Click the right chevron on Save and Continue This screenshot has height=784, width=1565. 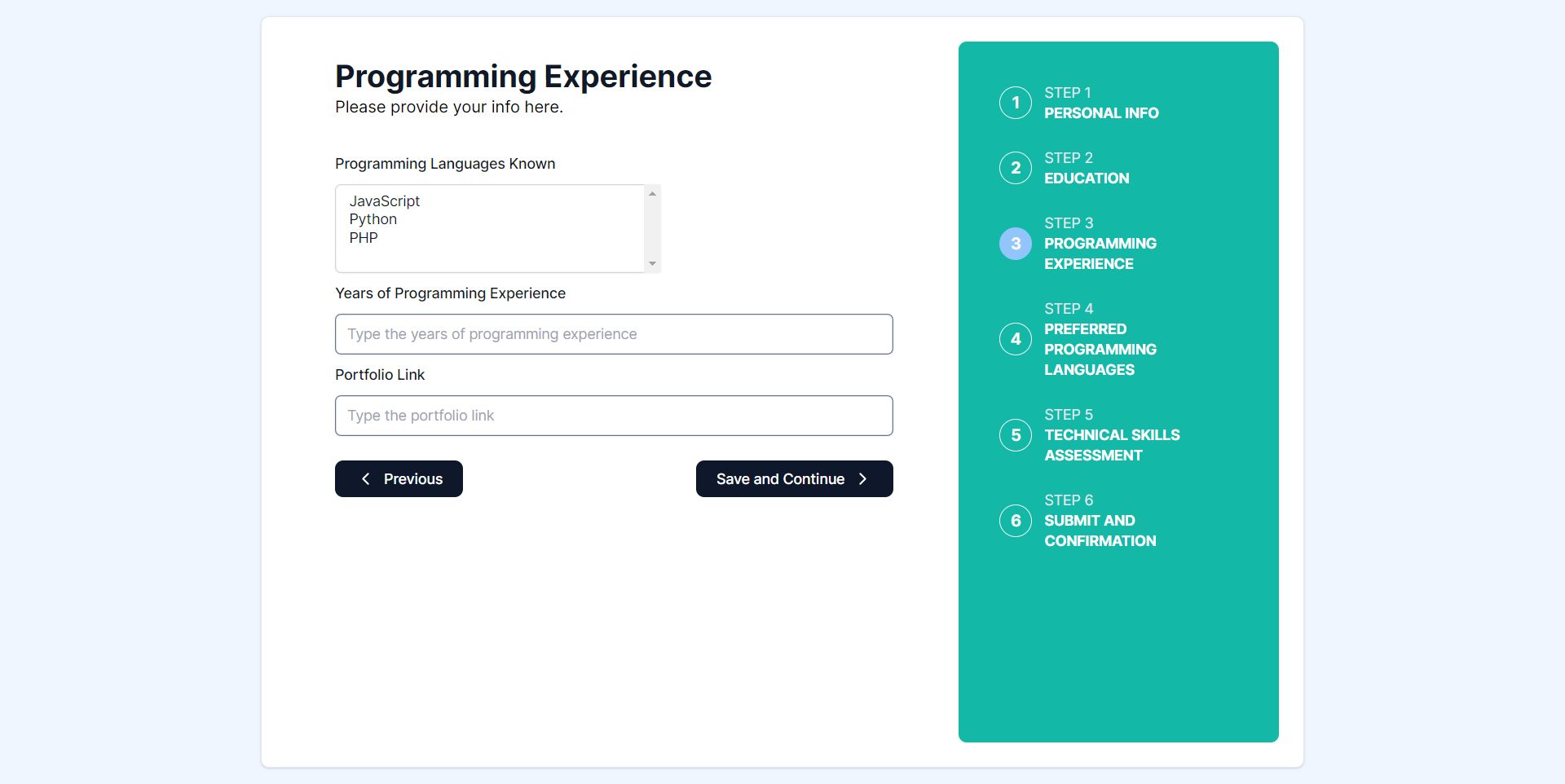[862, 479]
